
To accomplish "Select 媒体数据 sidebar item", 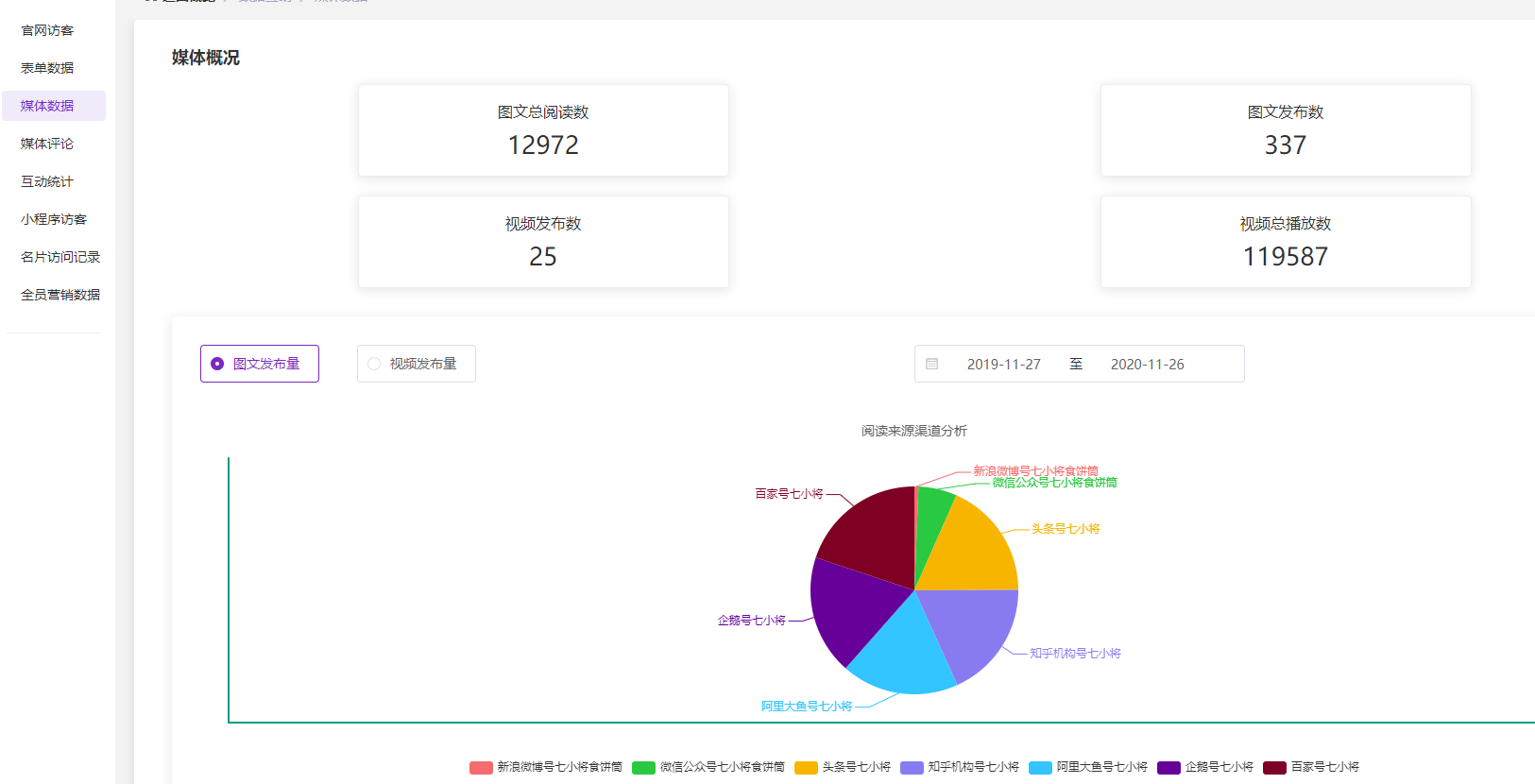I will pos(54,106).
